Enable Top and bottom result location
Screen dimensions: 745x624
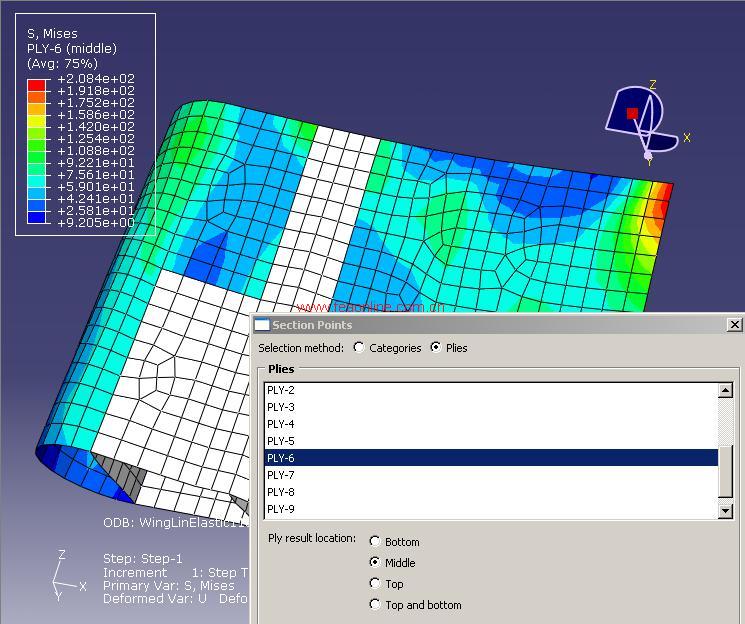click(x=375, y=605)
